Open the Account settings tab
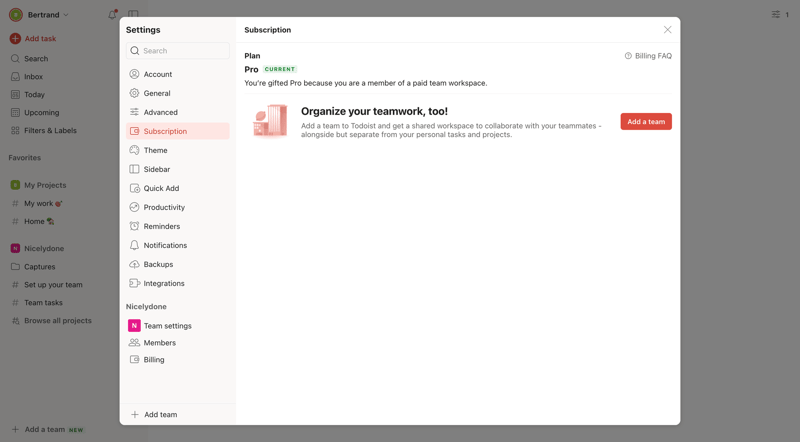 178,74
